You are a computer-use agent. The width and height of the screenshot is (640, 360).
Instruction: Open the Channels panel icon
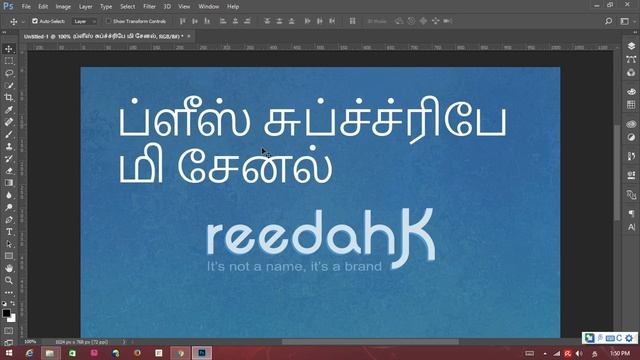pyautogui.click(x=631, y=73)
